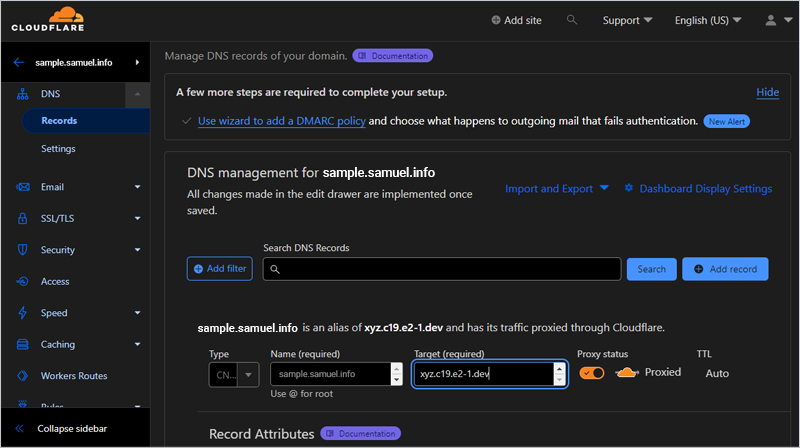The image size is (800, 448).
Task: Open the header search magnifier
Action: 572,20
